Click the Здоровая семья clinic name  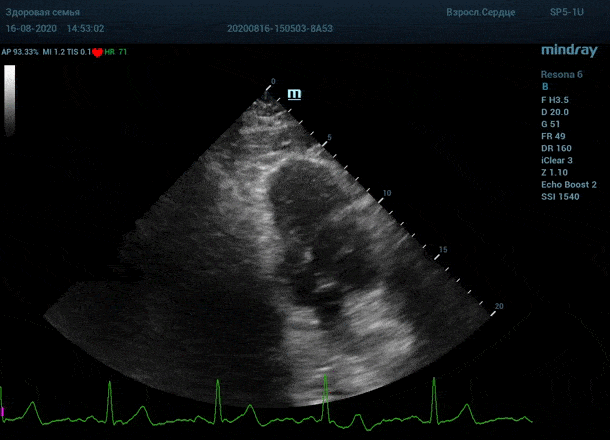(x=43, y=13)
